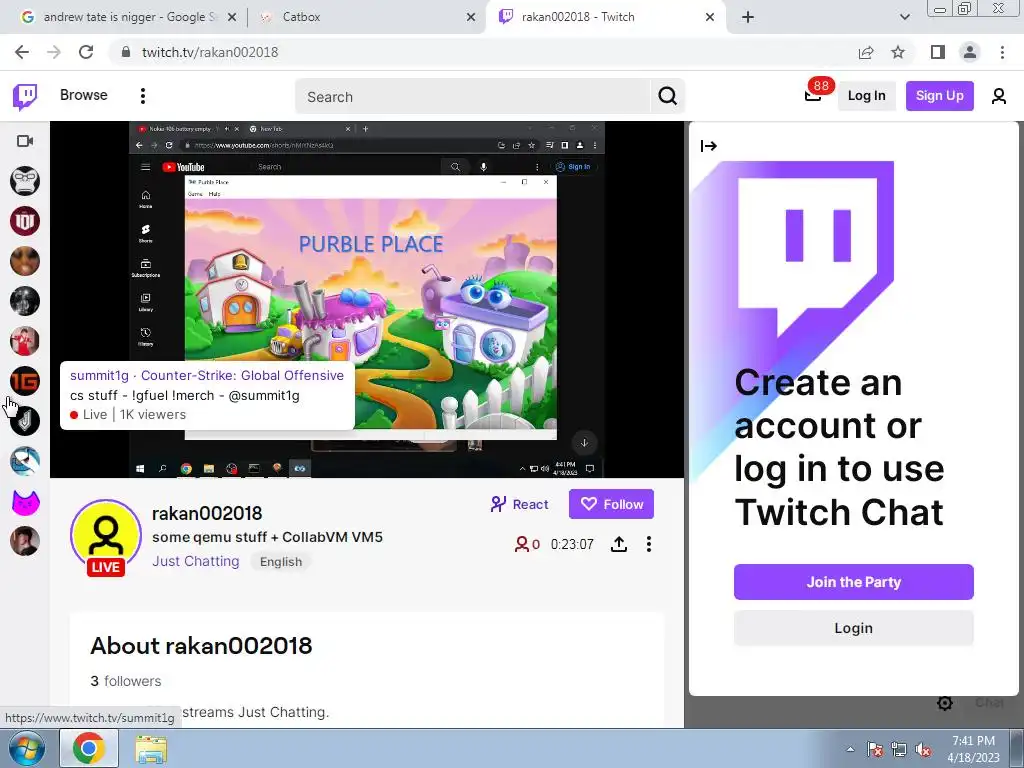Viewport: 1024px width, 768px height.
Task: Click the React button
Action: point(520,504)
